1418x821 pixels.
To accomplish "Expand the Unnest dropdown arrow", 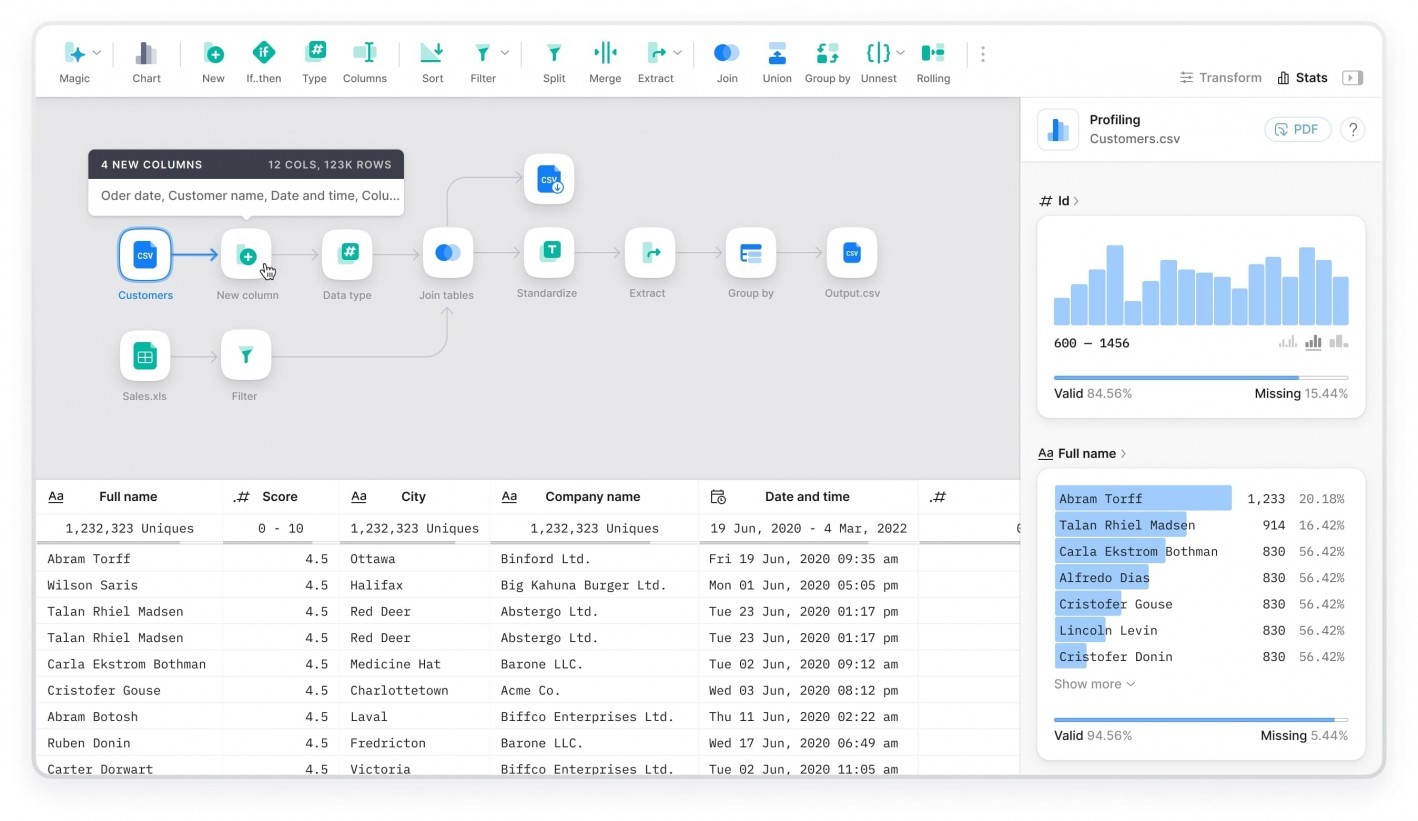I will coord(901,53).
